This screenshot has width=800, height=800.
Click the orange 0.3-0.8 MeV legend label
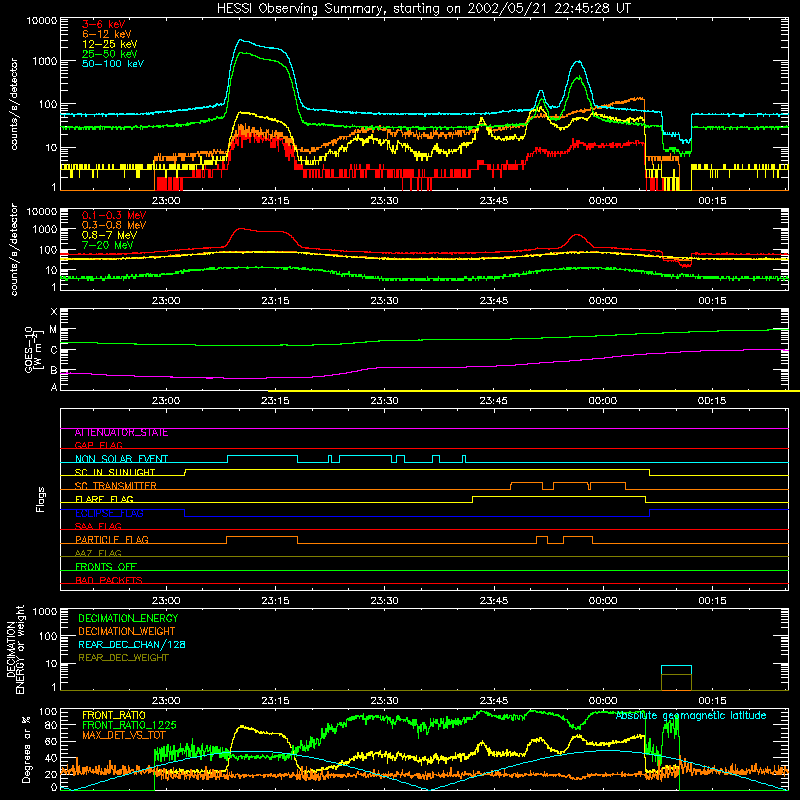click(114, 225)
